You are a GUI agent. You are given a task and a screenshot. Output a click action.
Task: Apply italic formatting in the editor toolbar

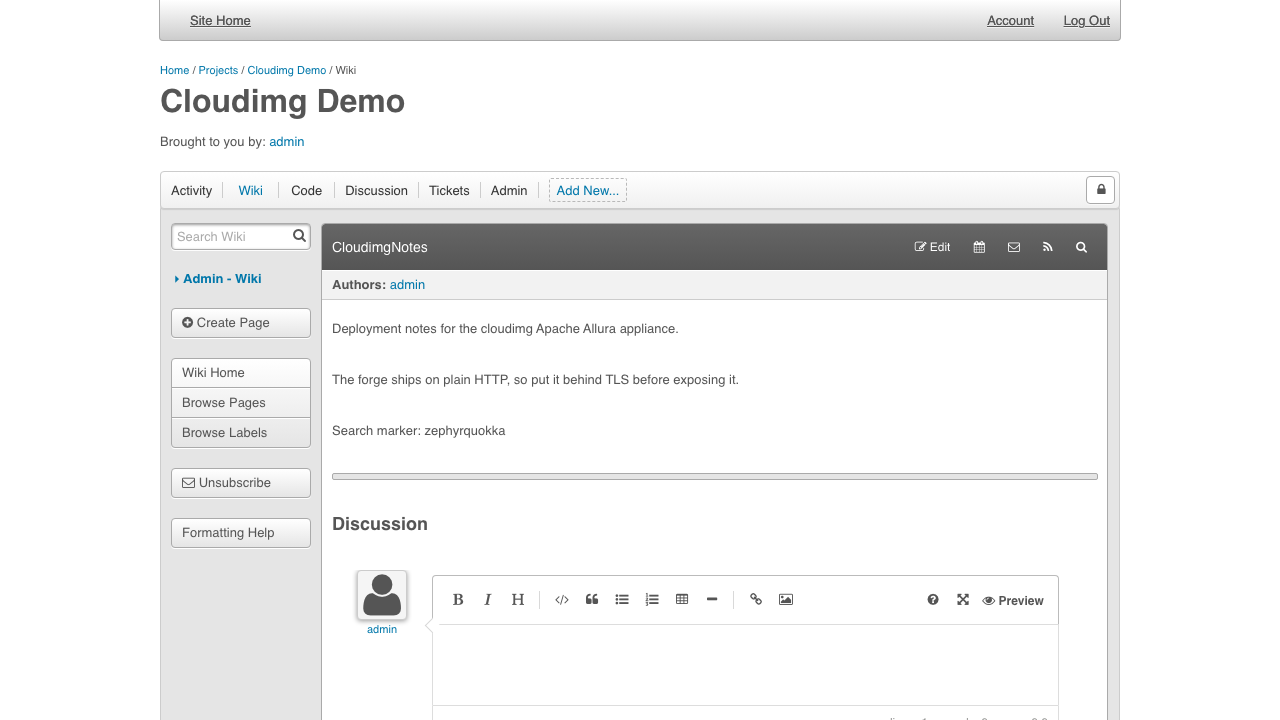488,600
